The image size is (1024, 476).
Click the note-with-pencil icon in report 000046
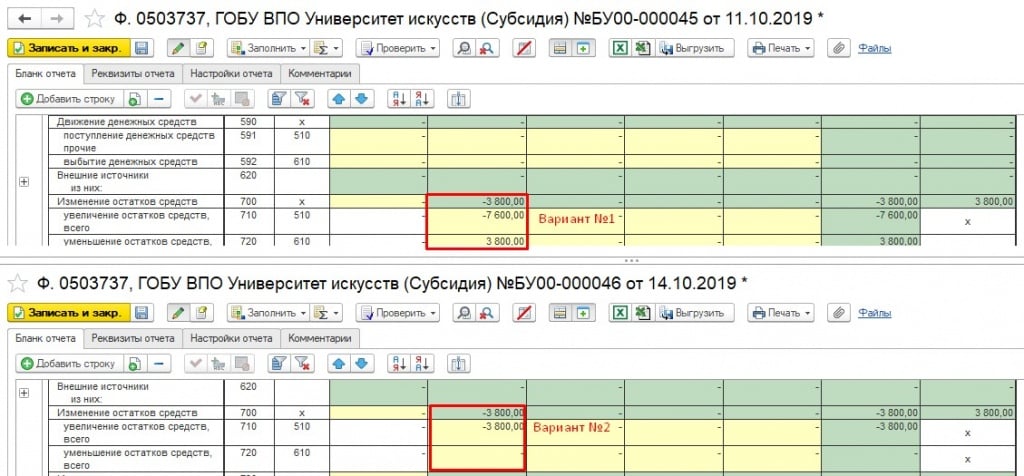(x=202, y=313)
